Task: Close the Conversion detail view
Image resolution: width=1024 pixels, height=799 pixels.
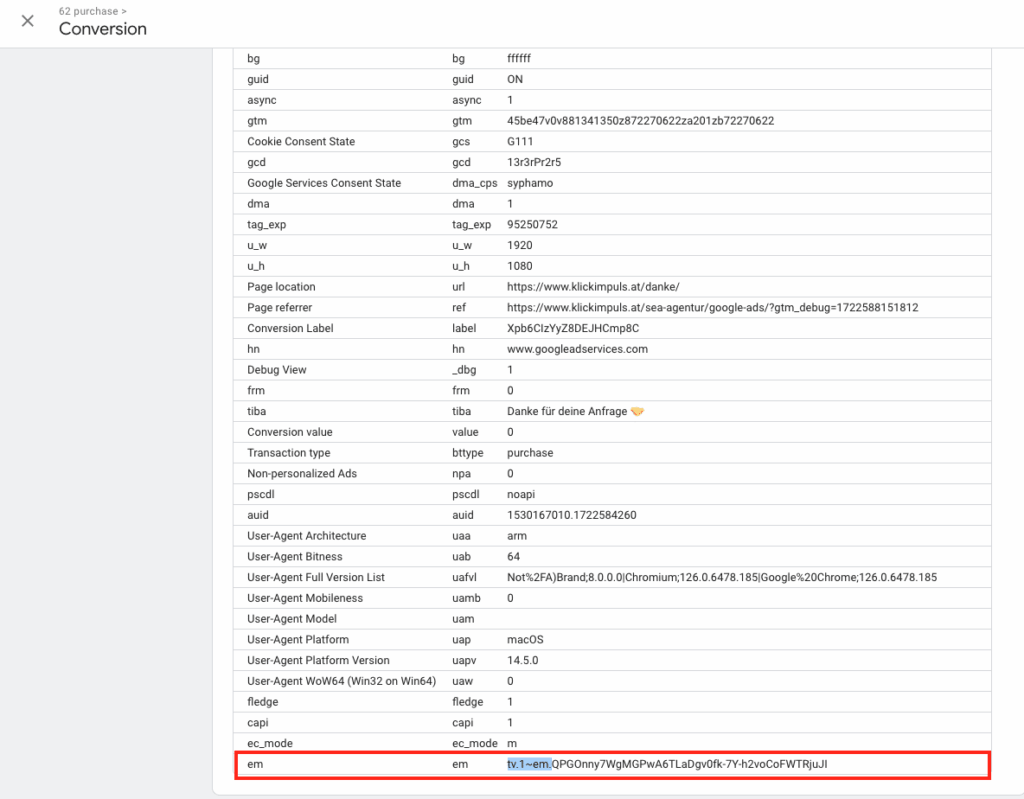Action: (x=26, y=21)
